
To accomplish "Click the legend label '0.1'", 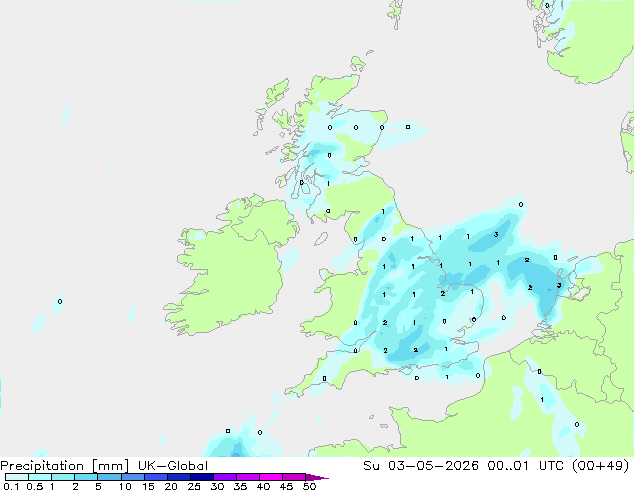I will [11, 486].
